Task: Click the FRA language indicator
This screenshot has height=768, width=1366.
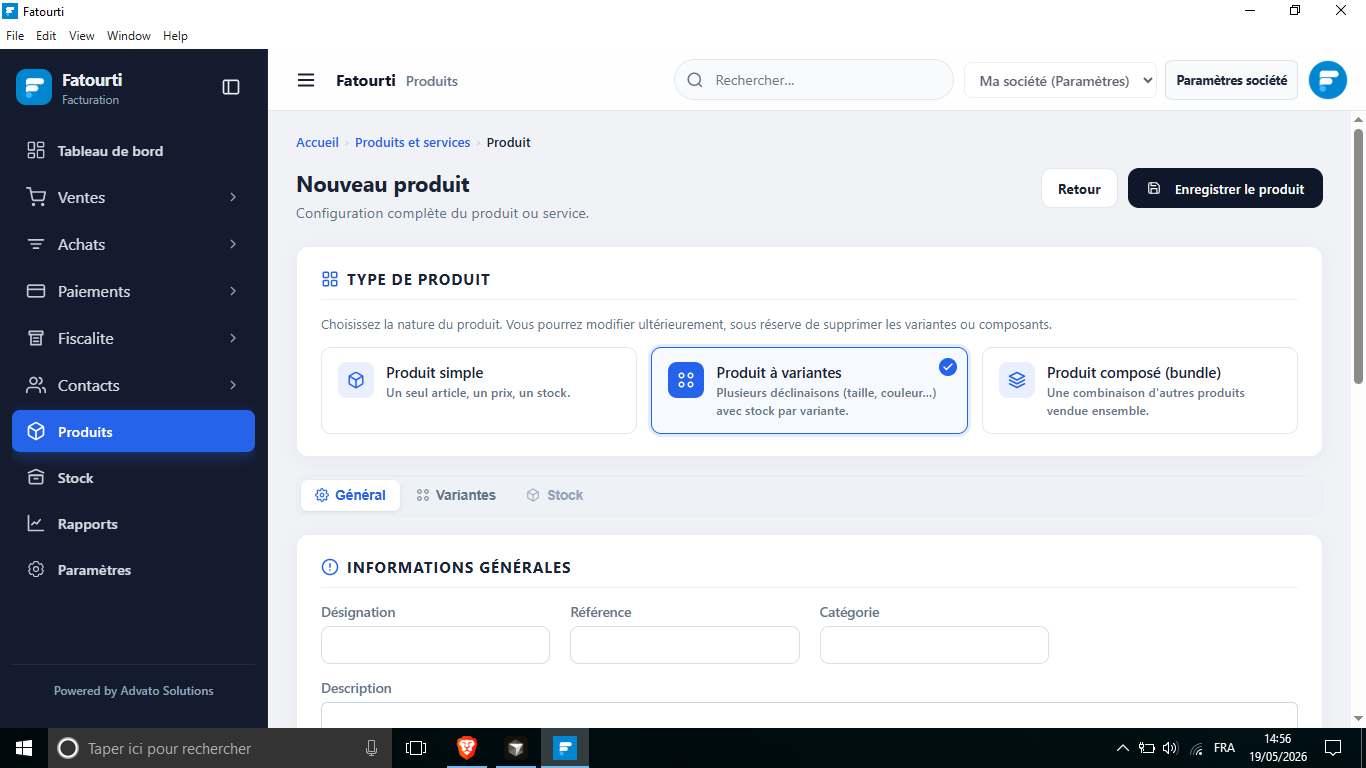Action: pos(1224,747)
